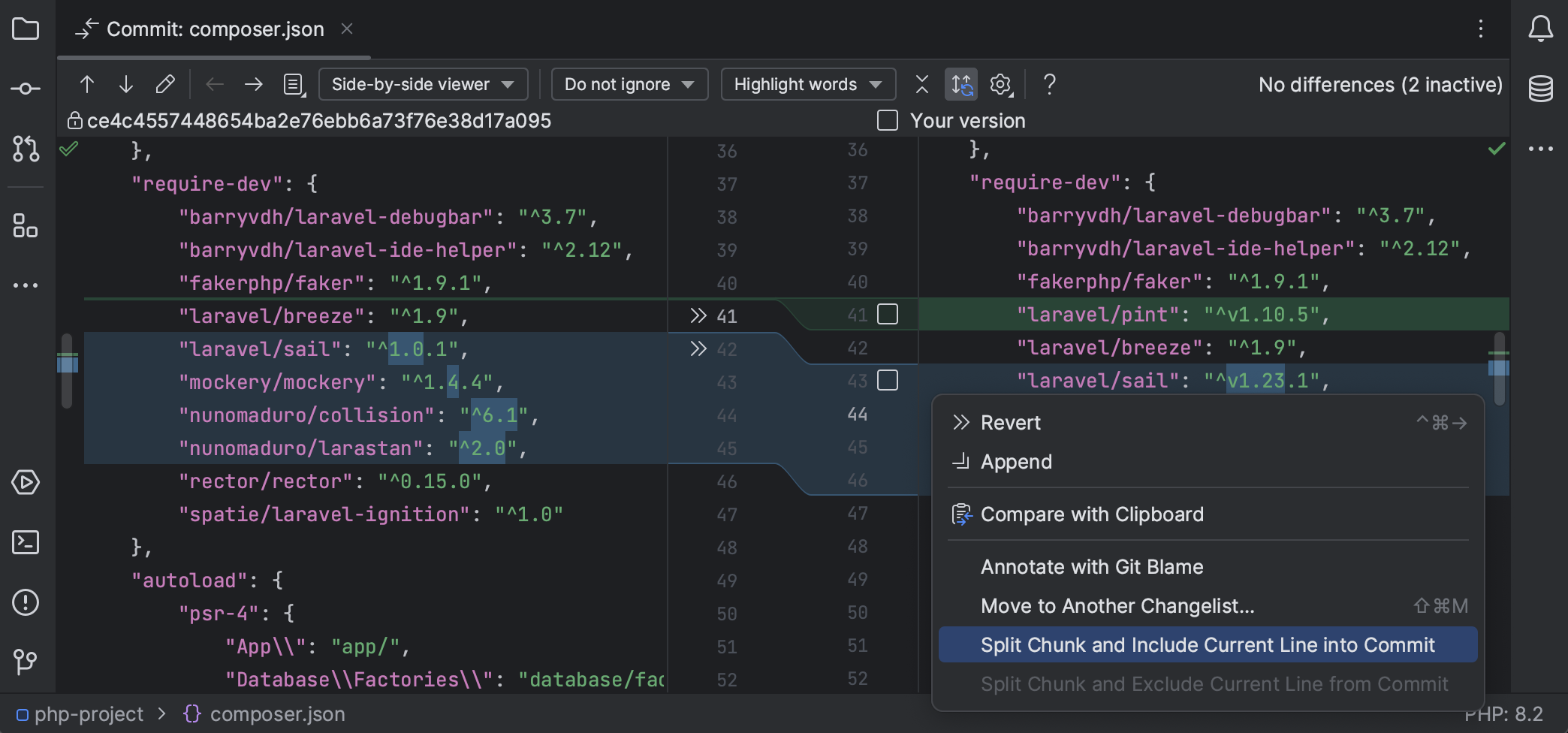Image resolution: width=1568 pixels, height=733 pixels.
Task: Select Split Chunk and Include Current Line
Action: point(1206,644)
